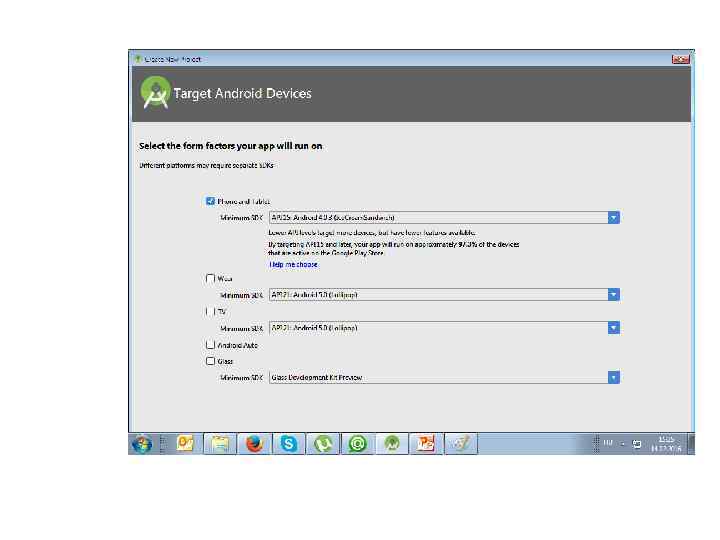The width and height of the screenshot is (720, 540).
Task: Switch to Android Studio in the taskbar
Action: (x=392, y=444)
